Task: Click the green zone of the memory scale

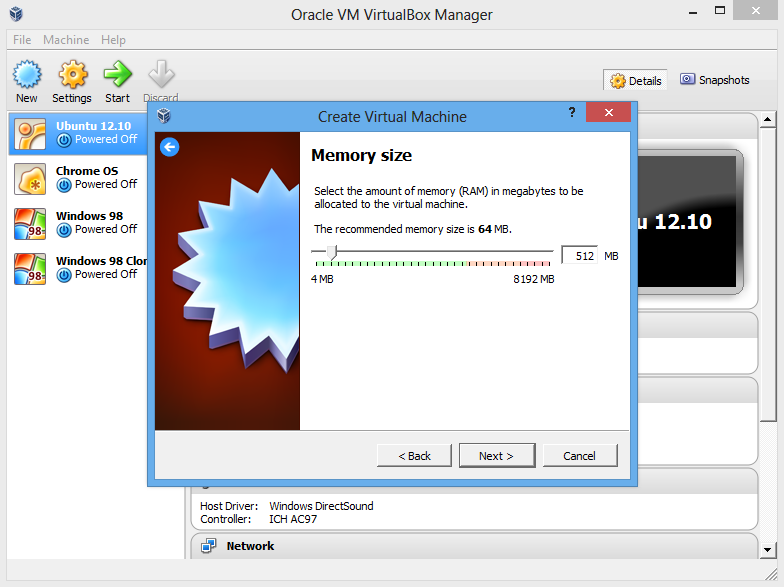Action: [390, 264]
